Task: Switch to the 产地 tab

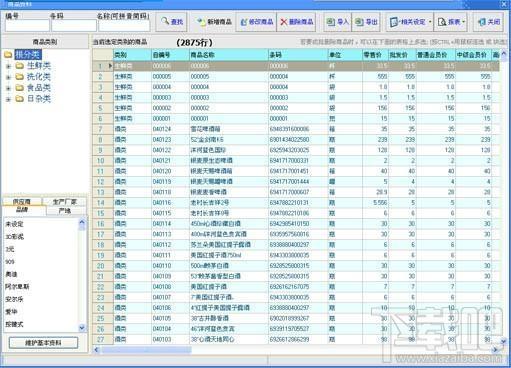Action: tap(65, 211)
